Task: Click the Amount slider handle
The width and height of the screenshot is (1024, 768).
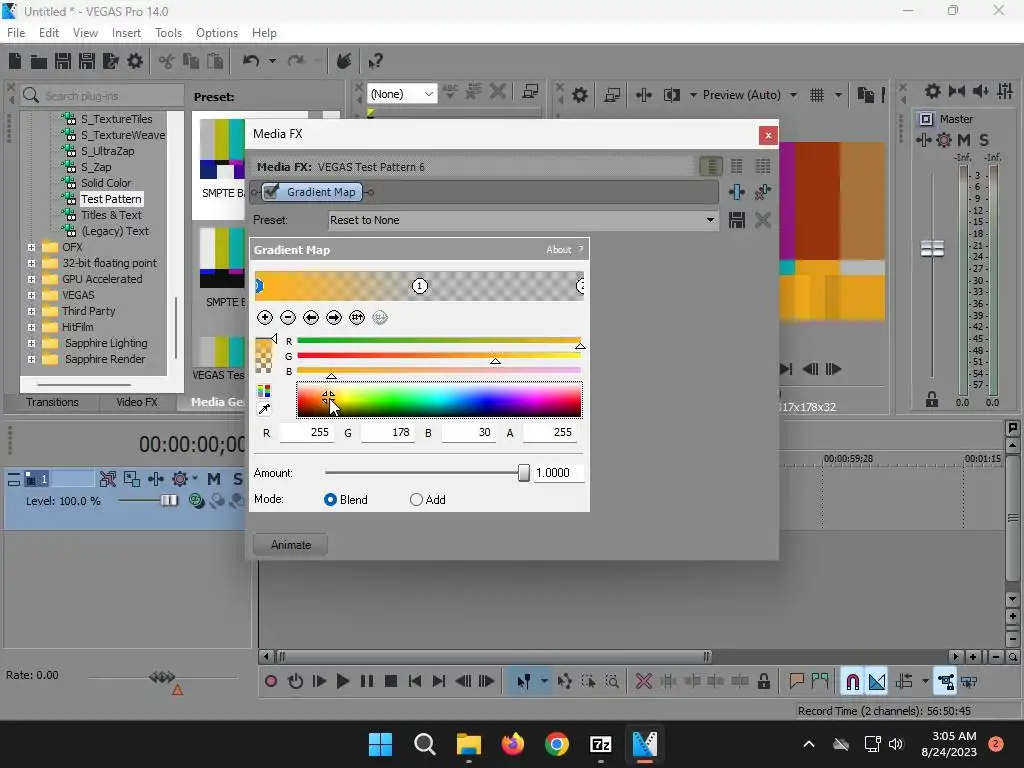Action: [524, 473]
